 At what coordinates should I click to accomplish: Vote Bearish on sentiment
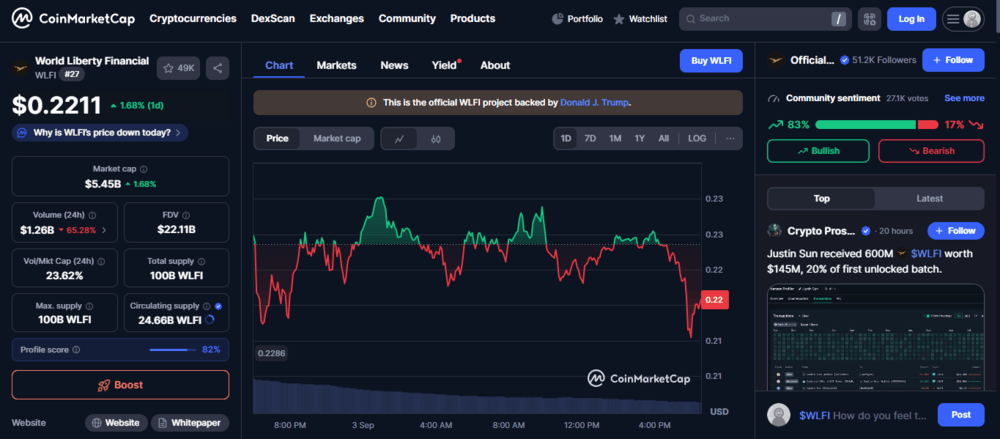pyautogui.click(x=931, y=151)
